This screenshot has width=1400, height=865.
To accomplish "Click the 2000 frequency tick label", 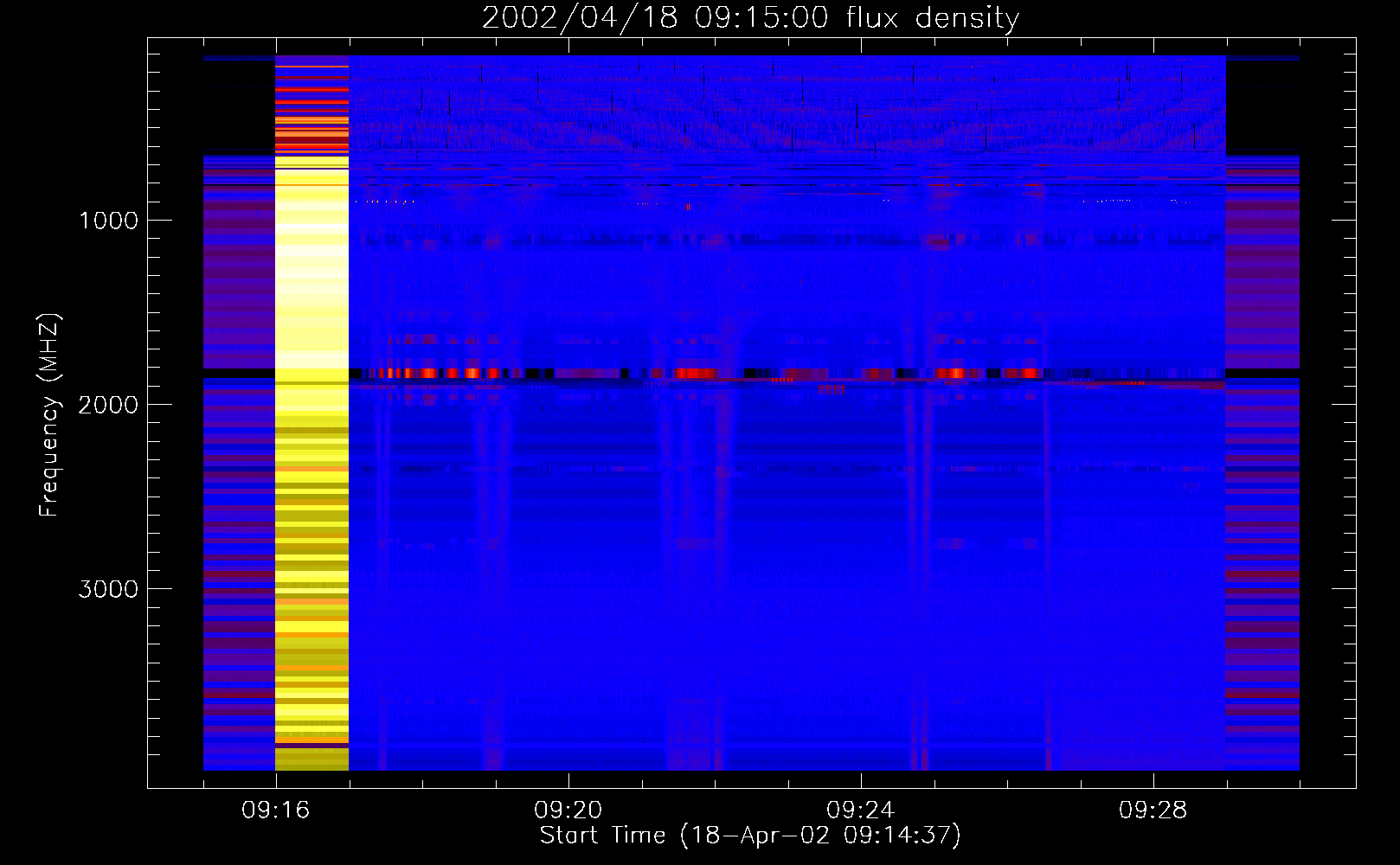I will click(x=108, y=405).
